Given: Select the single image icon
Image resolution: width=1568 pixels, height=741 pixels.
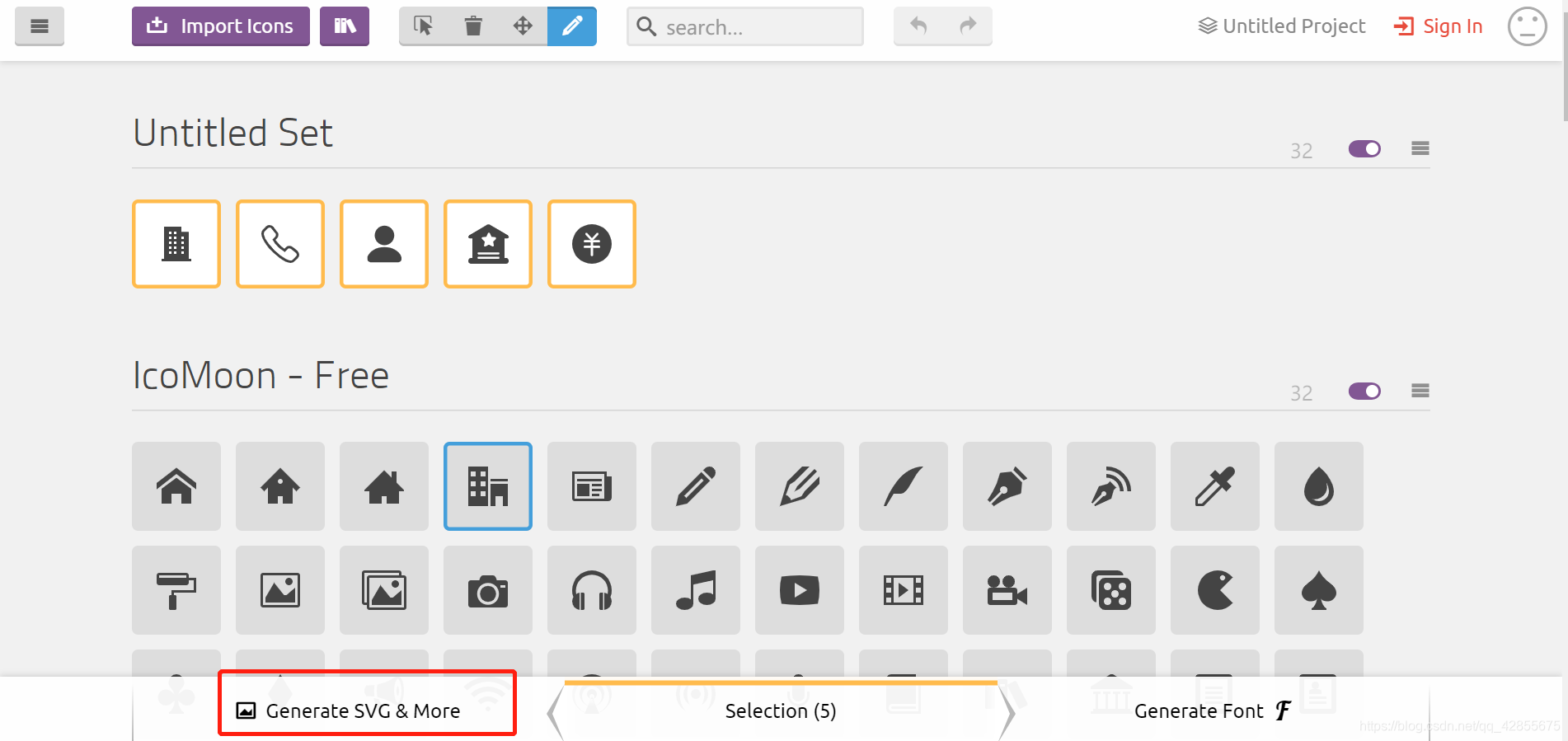Looking at the screenshot, I should point(280,590).
